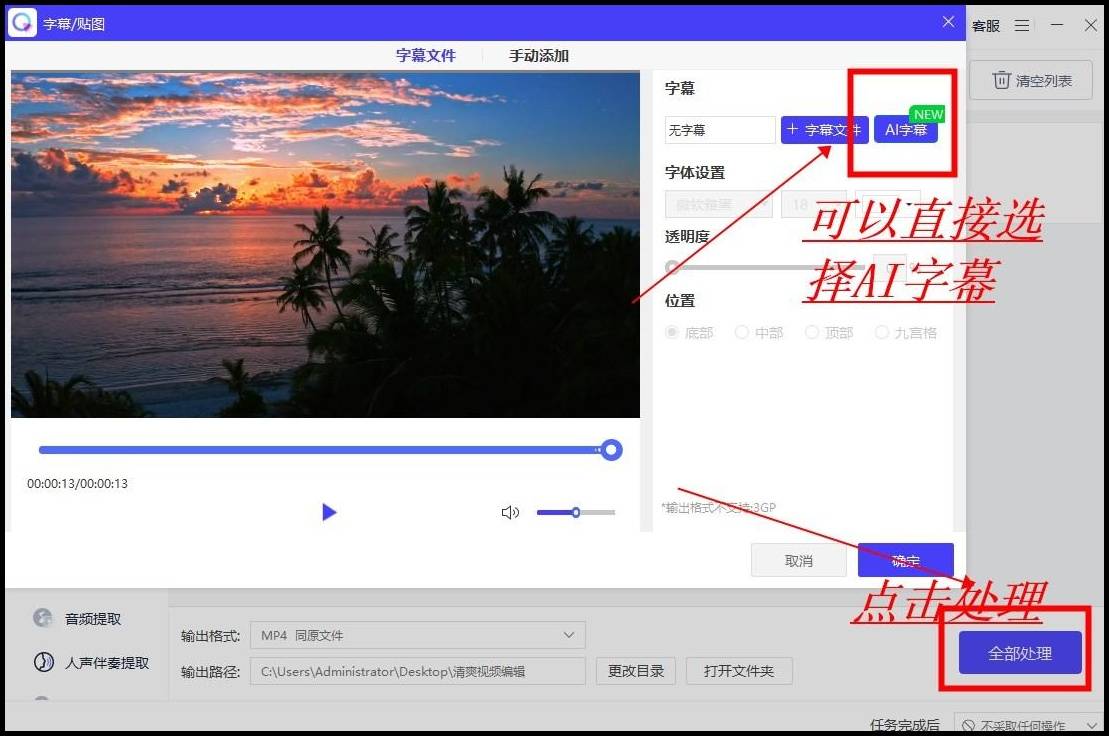Select the 顶部 position radio button
This screenshot has width=1109, height=736.
812,332
